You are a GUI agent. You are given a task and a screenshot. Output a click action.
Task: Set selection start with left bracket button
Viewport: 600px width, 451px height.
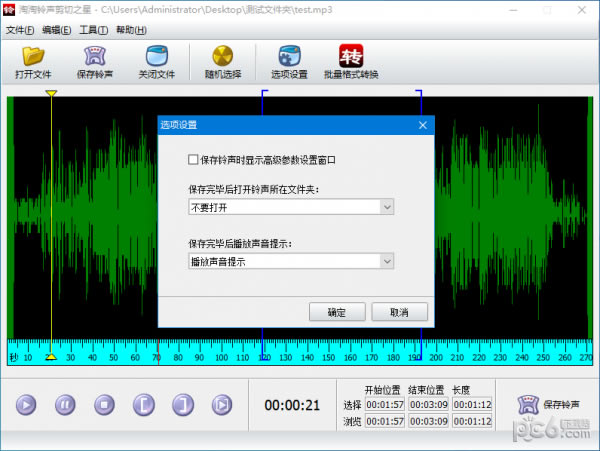tap(144, 405)
